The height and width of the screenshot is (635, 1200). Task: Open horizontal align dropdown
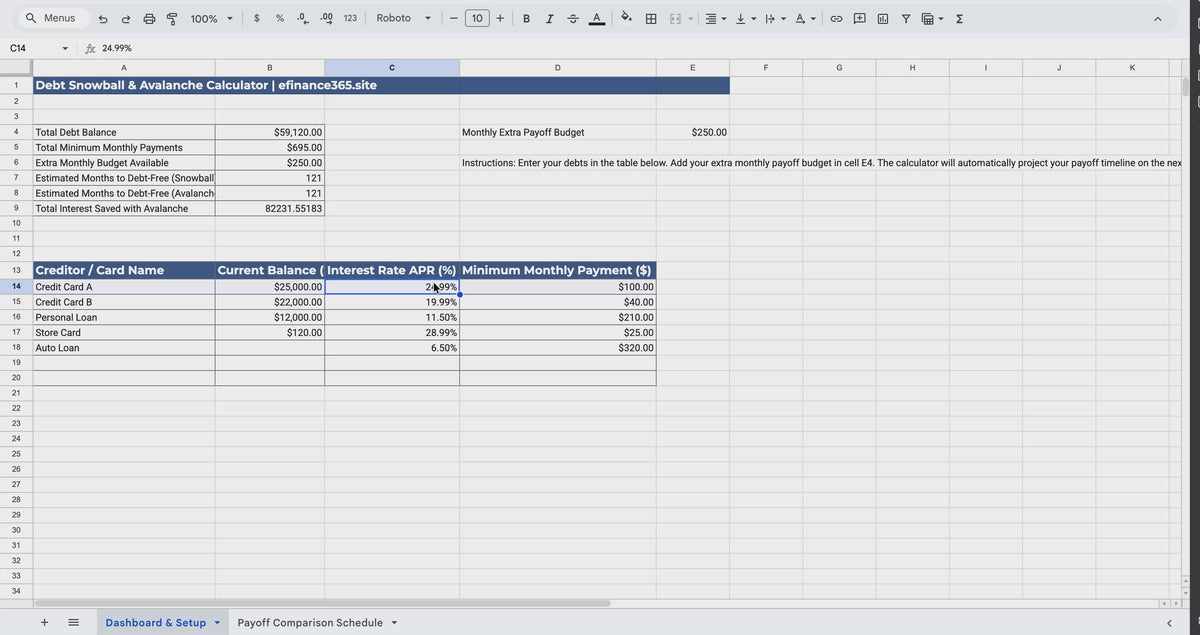click(715, 18)
